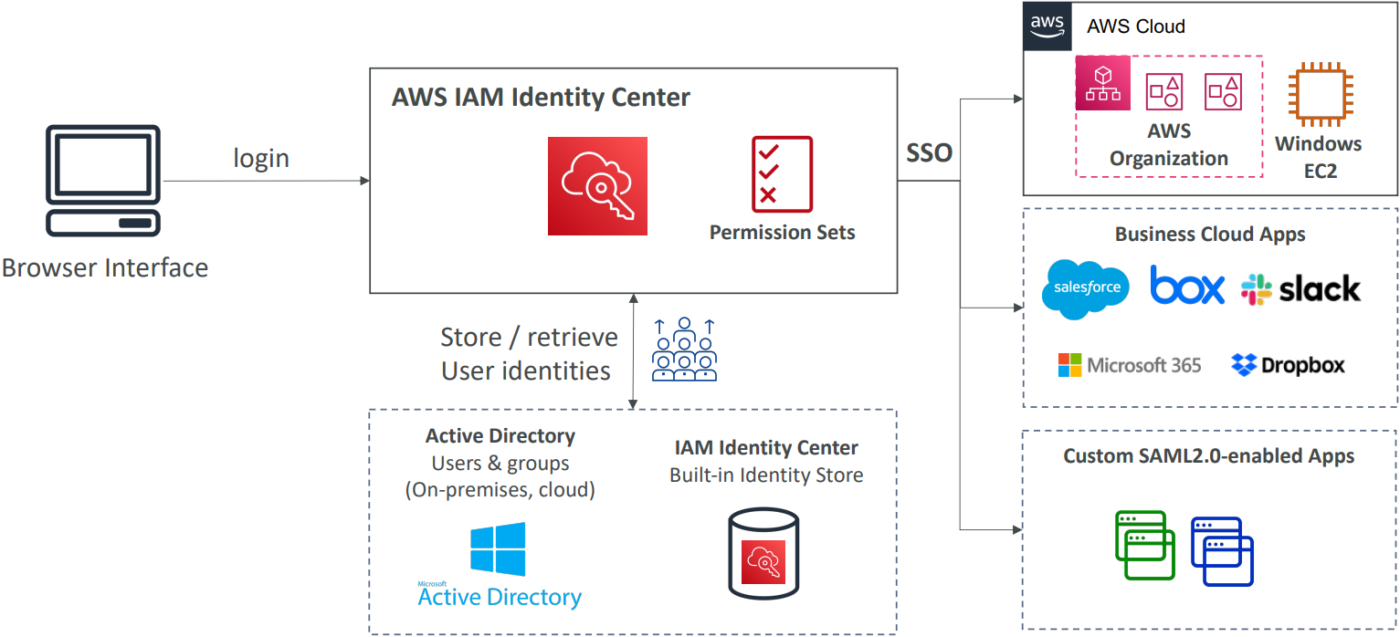Select the Box logo
Viewport: 1400px width, 637px height.
click(1187, 286)
